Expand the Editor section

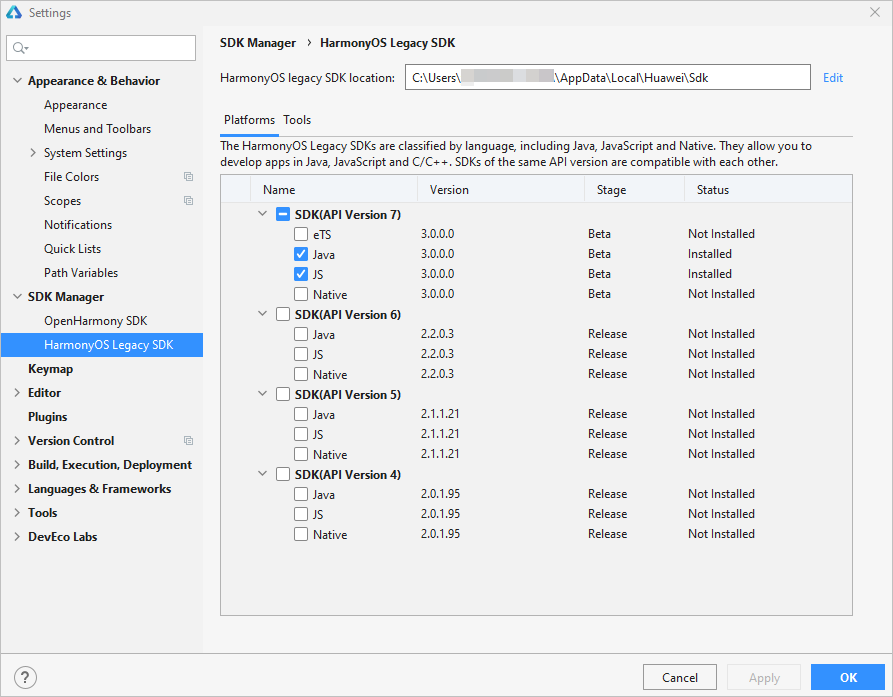(x=17, y=393)
